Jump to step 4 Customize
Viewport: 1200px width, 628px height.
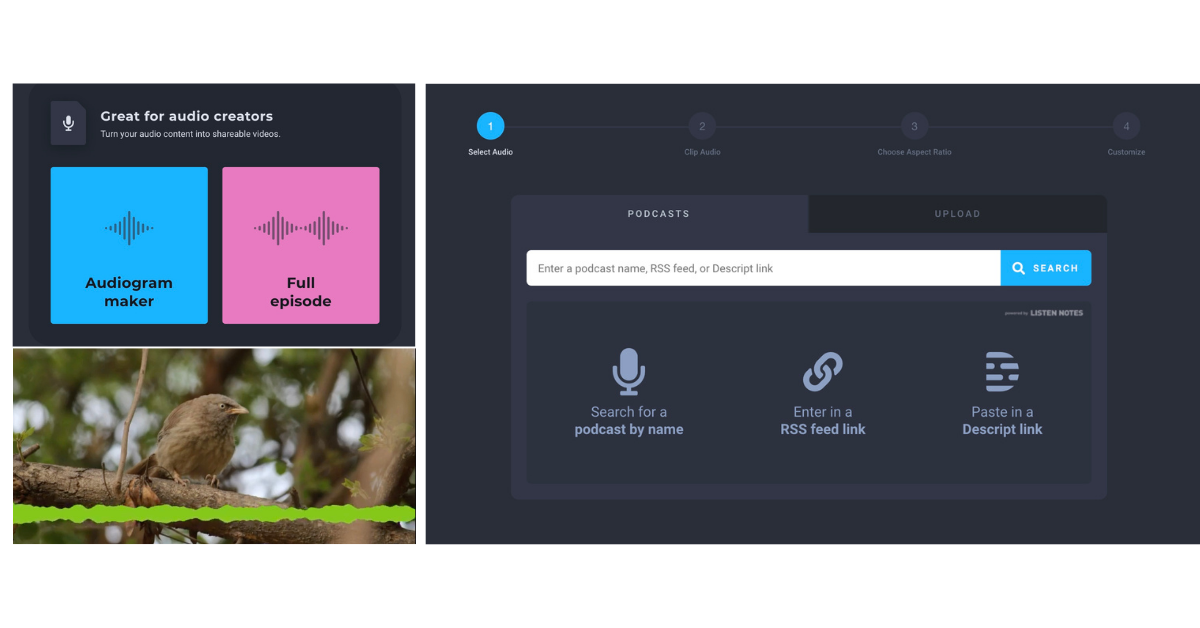click(1126, 126)
